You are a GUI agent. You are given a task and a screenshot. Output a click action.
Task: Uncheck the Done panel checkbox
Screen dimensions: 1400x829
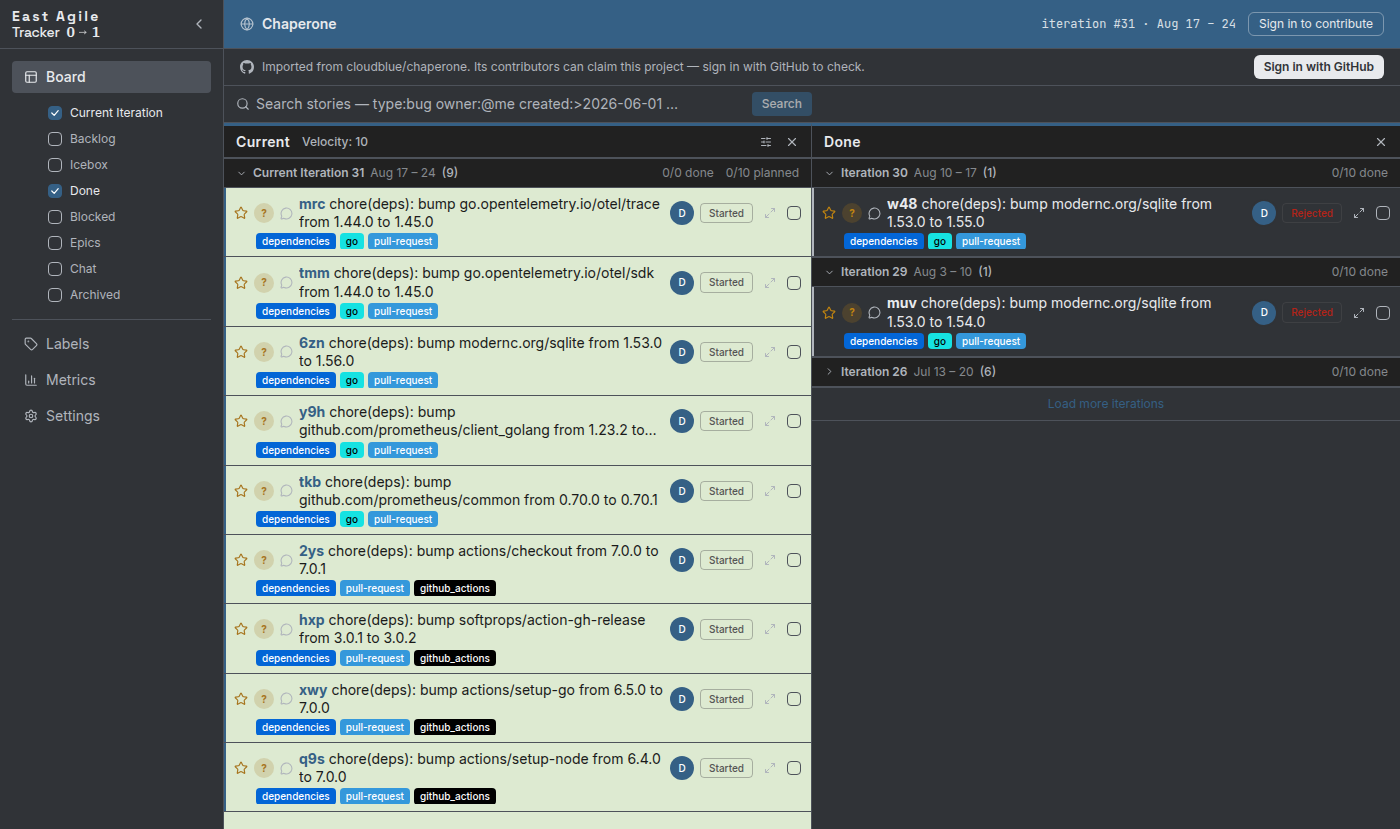(55, 191)
